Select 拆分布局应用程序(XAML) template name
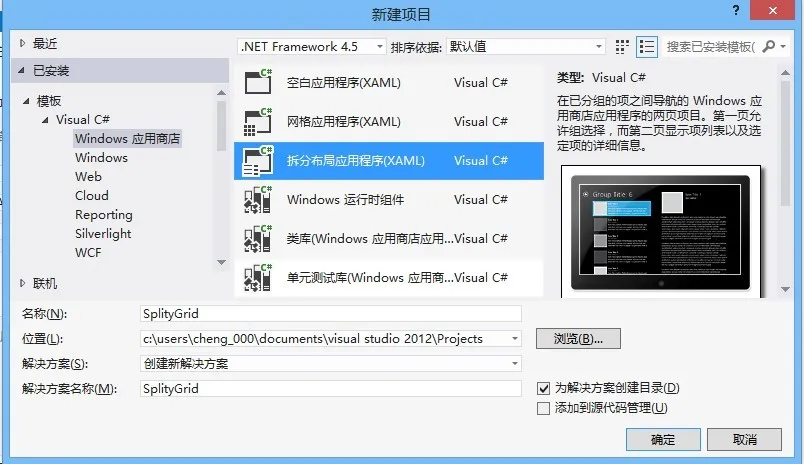The width and height of the screenshot is (804, 464). tap(355, 160)
